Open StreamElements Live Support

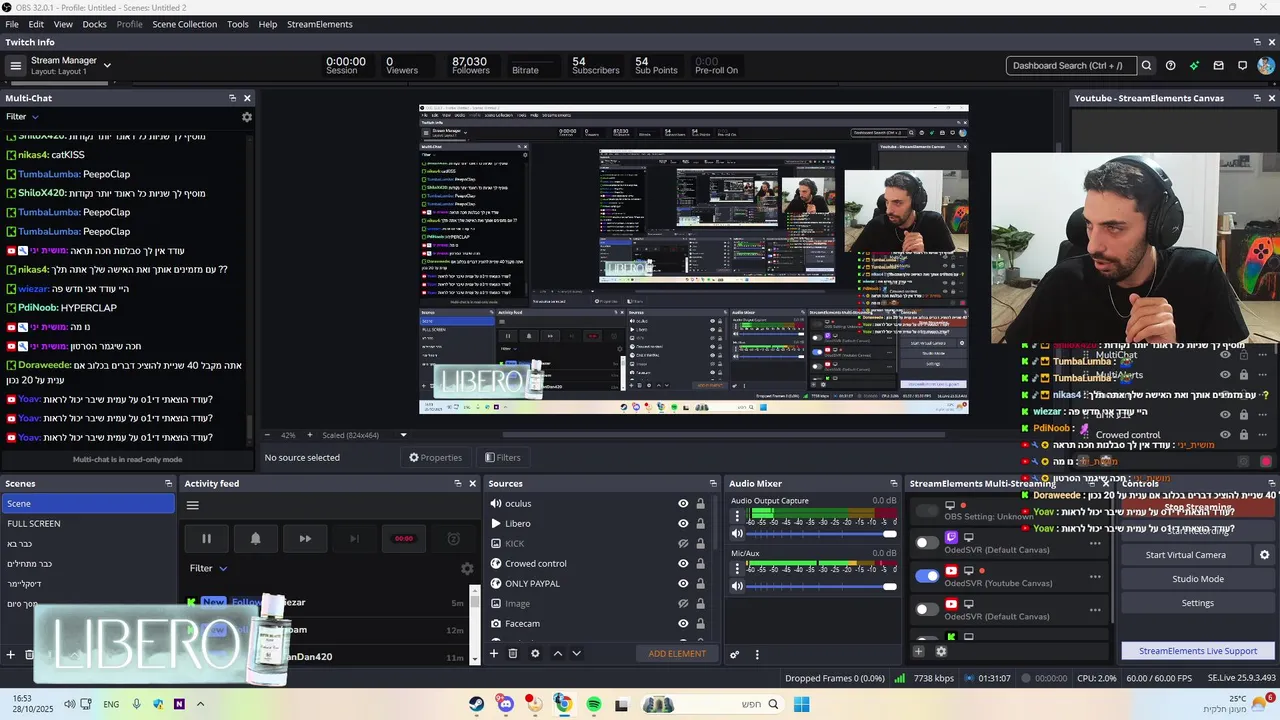1198,651
